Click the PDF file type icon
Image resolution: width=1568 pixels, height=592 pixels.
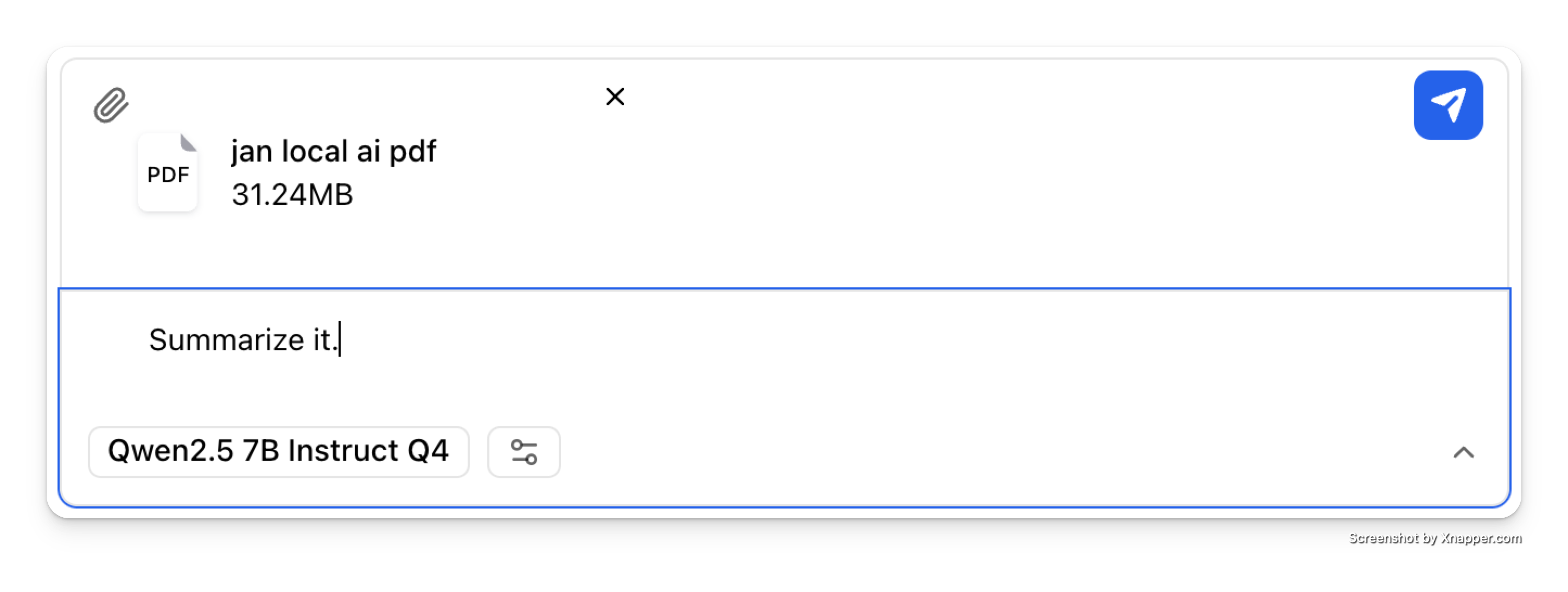point(168,175)
